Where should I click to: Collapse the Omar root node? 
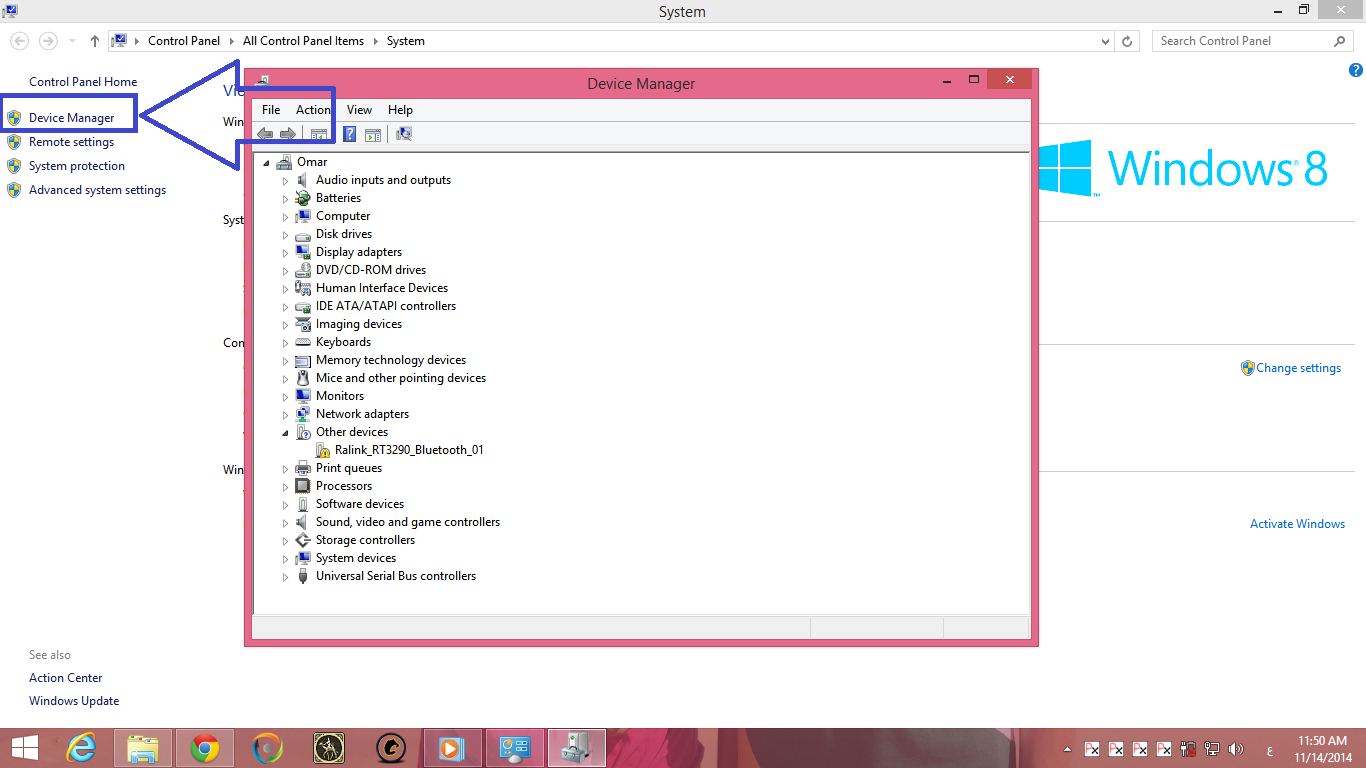pyautogui.click(x=266, y=163)
